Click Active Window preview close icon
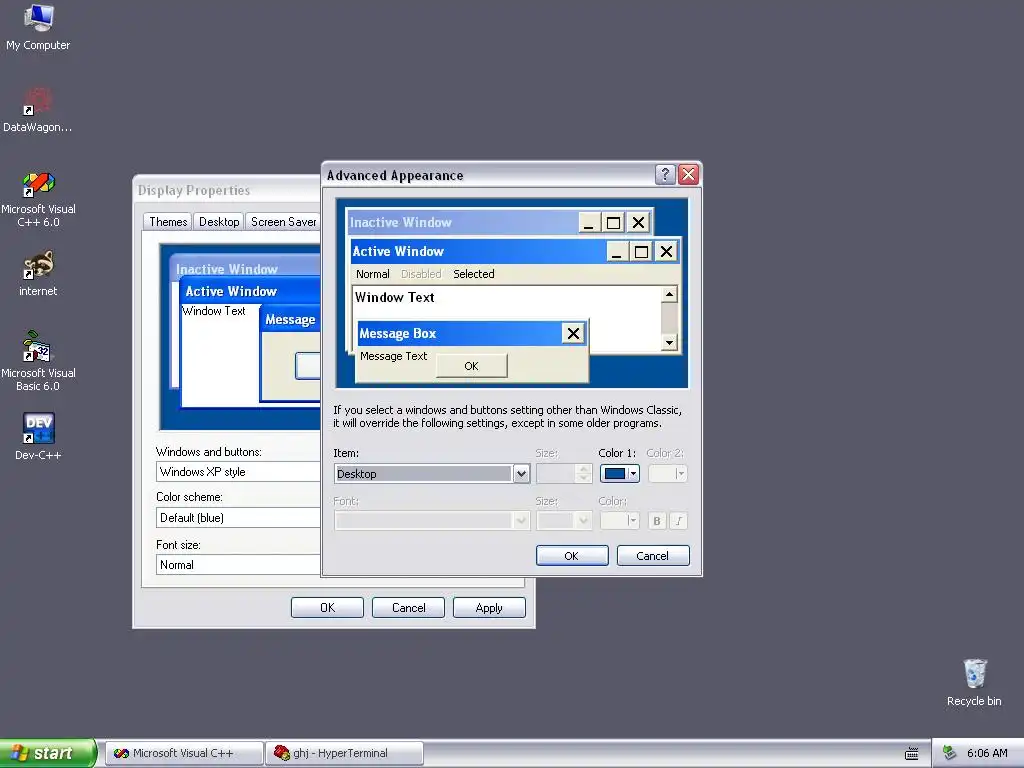The width and height of the screenshot is (1024, 768). pyautogui.click(x=666, y=251)
